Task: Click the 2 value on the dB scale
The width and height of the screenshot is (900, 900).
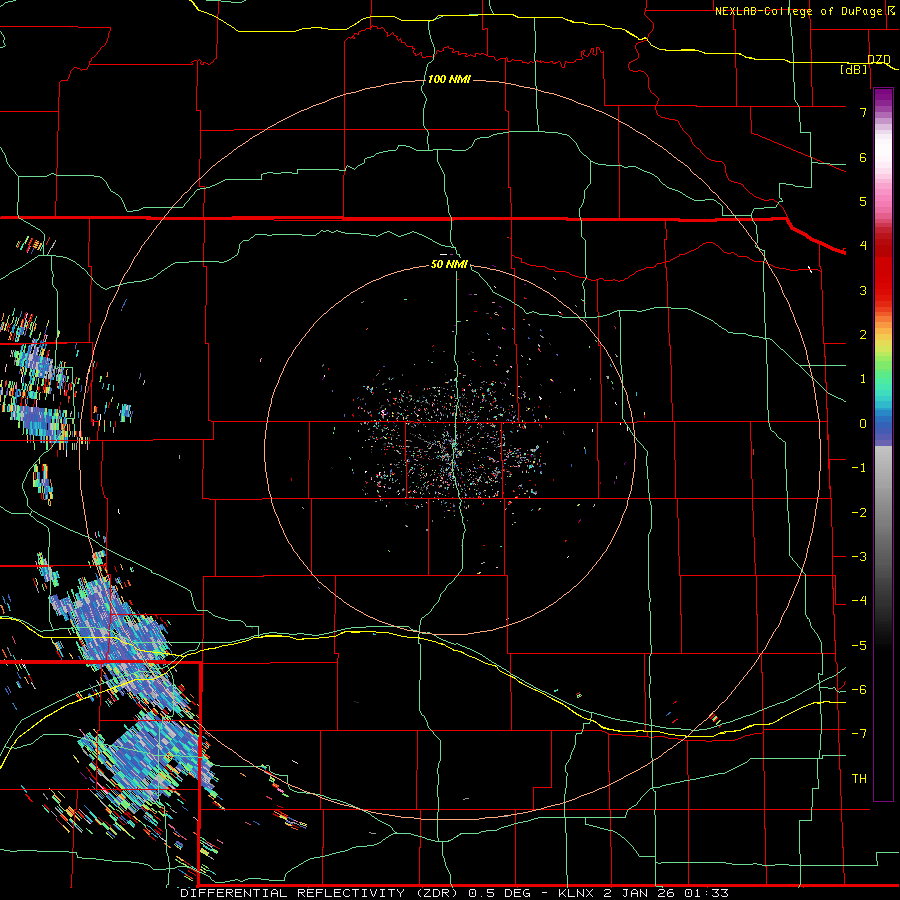Action: coord(863,335)
